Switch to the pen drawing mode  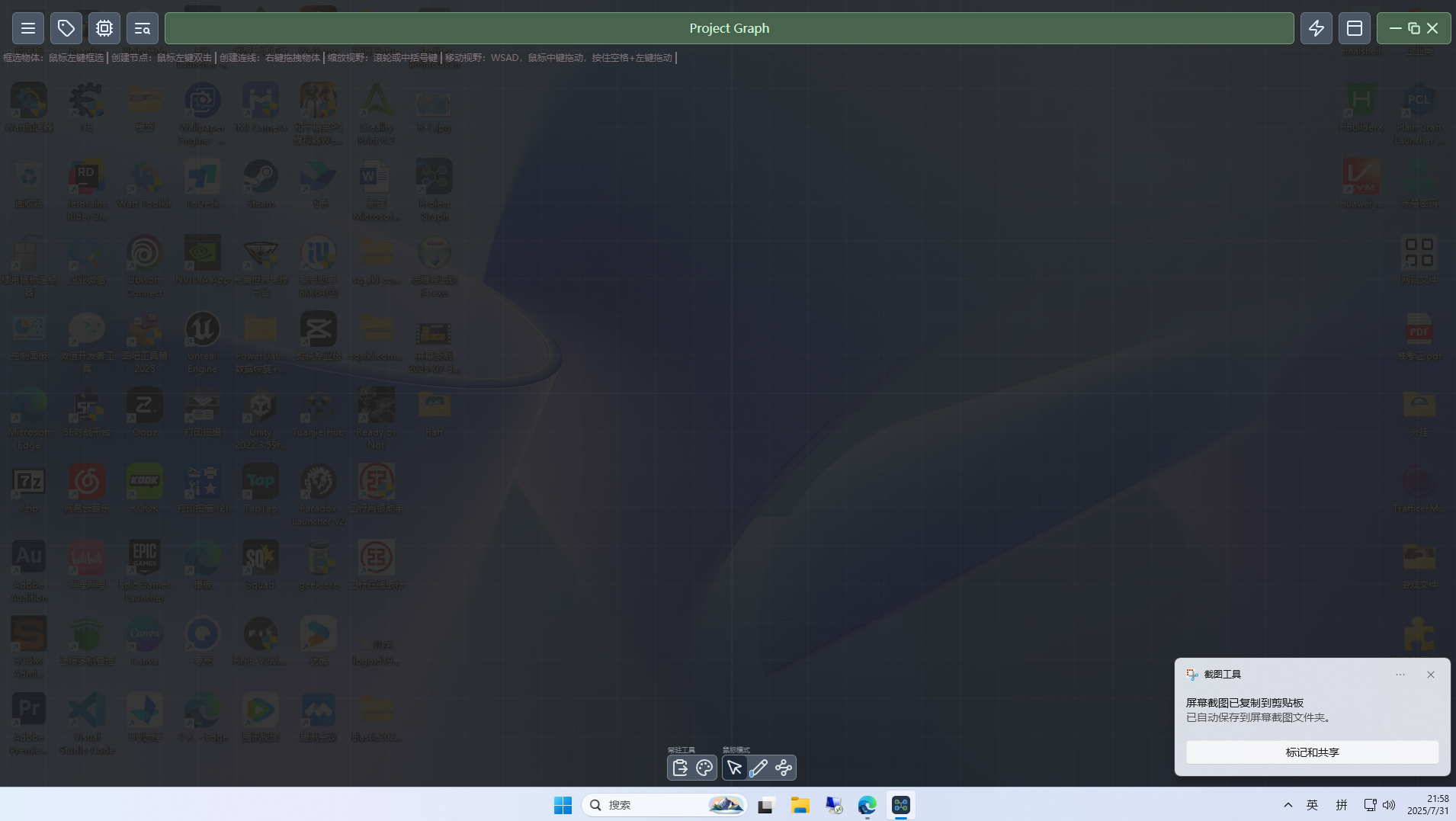click(x=758, y=768)
